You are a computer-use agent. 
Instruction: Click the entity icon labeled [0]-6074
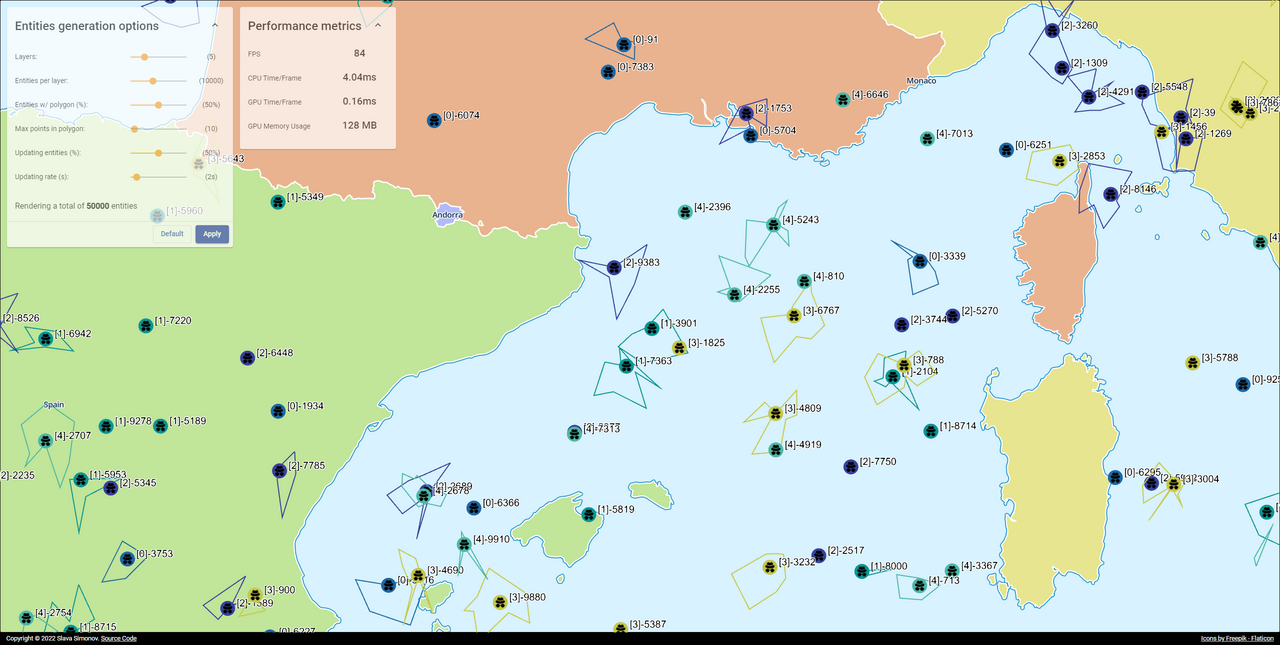click(x=434, y=120)
